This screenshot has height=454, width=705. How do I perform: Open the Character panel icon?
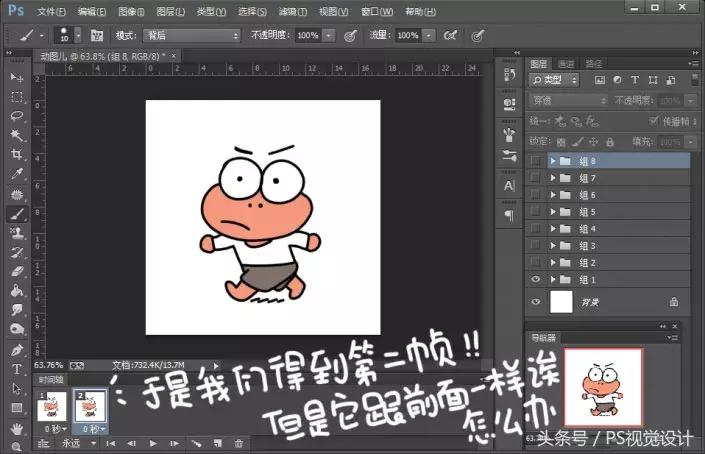tap(509, 185)
